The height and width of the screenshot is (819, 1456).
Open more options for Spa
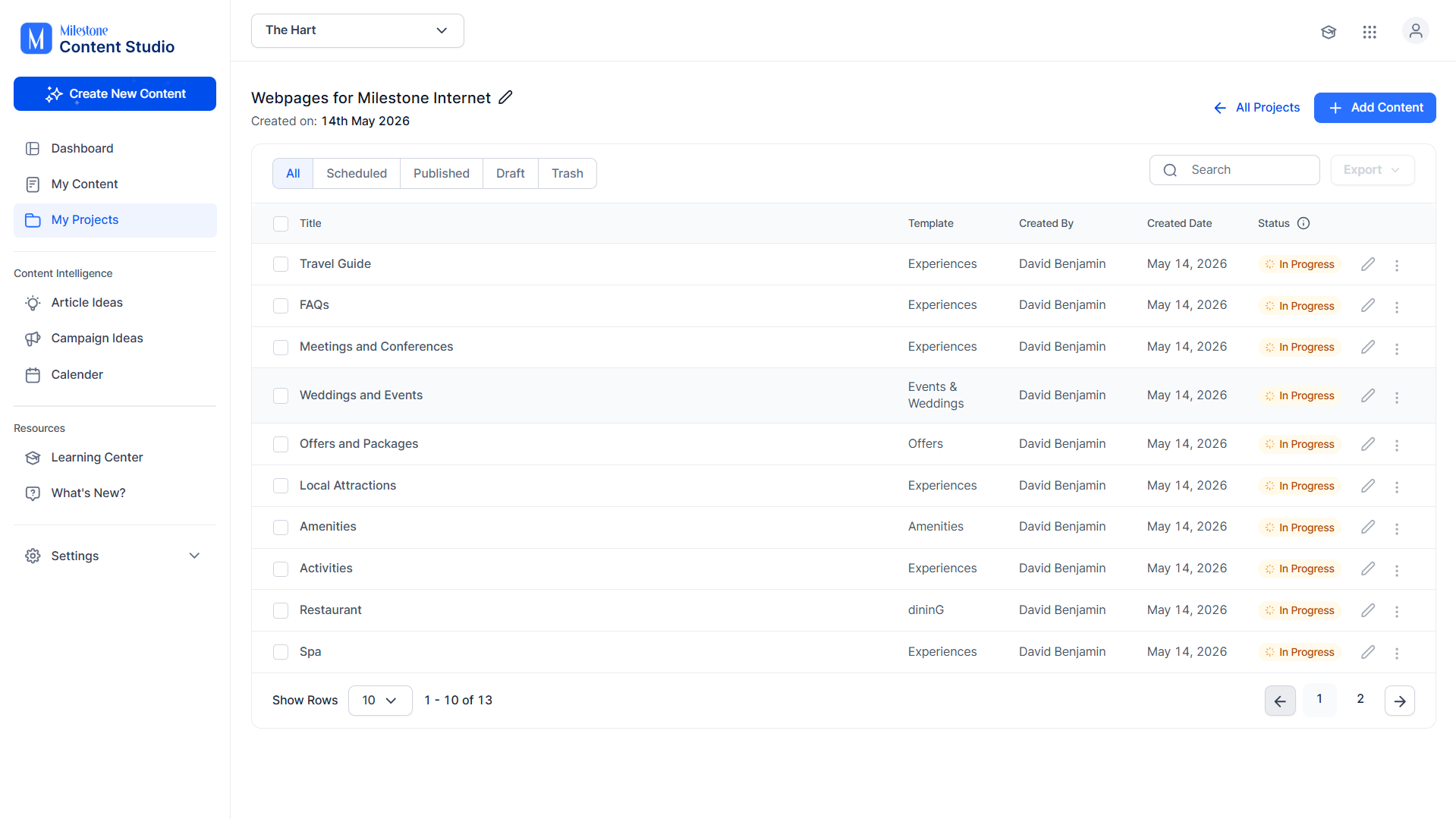(1397, 653)
